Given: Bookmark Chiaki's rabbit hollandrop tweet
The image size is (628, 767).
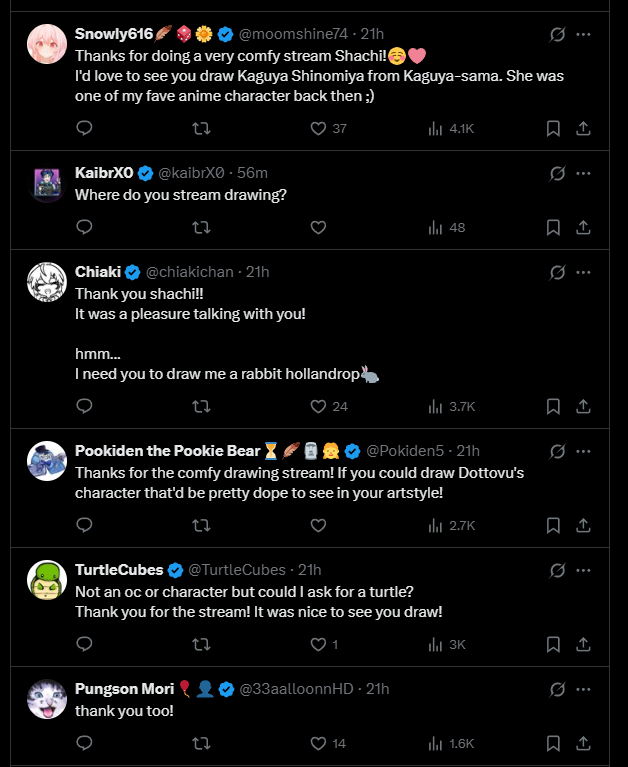Looking at the screenshot, I should point(553,406).
